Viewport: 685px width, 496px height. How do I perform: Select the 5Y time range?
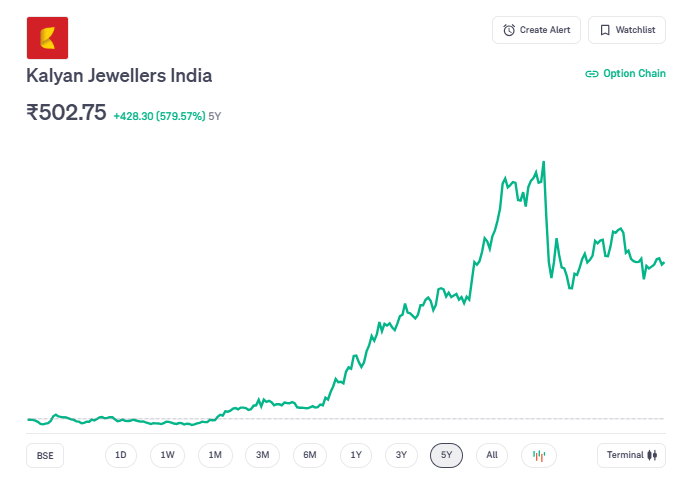pyautogui.click(x=447, y=455)
